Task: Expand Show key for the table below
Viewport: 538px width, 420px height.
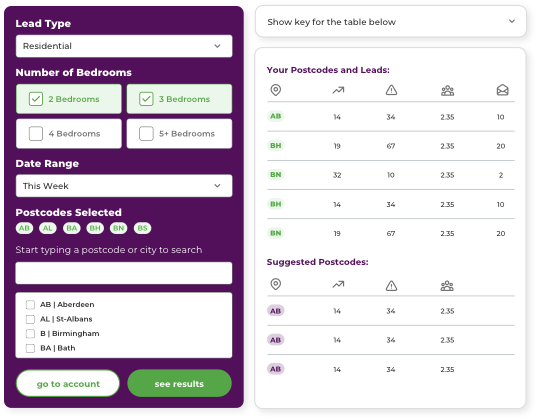Action: [390, 22]
